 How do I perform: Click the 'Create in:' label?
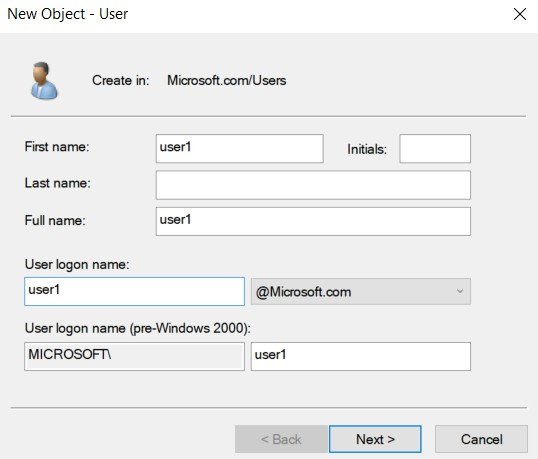click(x=121, y=80)
